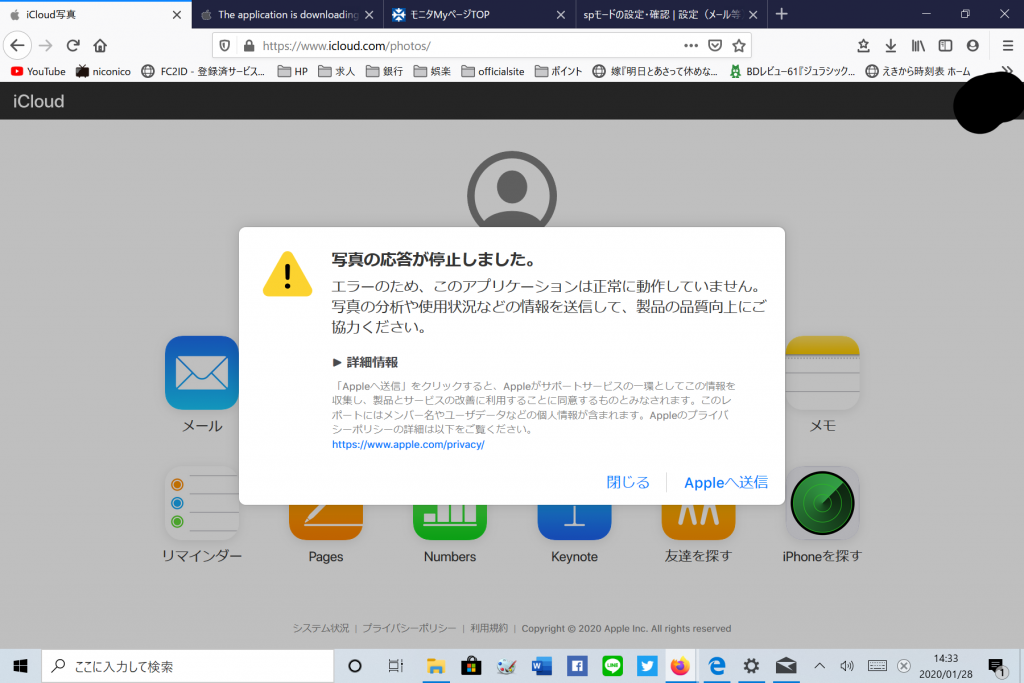Viewport: 1024px width, 683px height.
Task: Open the HP bookmarks folder
Action: [293, 71]
